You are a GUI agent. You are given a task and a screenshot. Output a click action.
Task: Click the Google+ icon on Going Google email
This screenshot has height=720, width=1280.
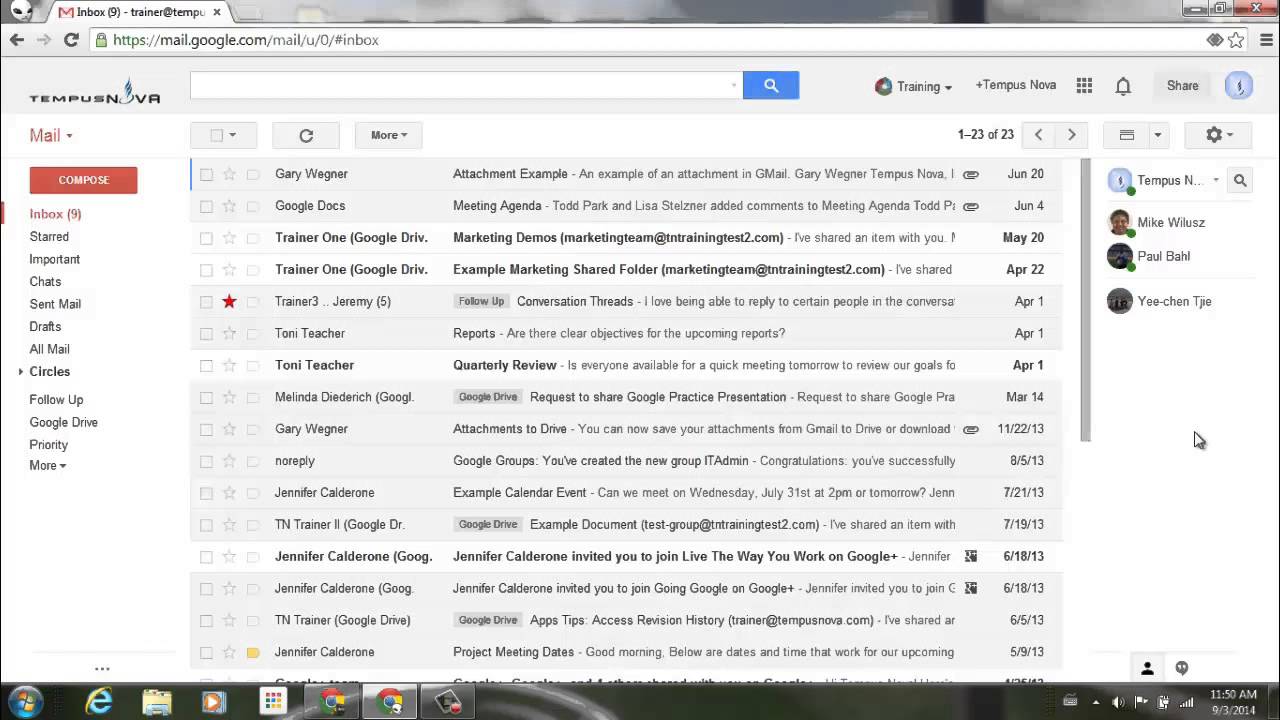pyautogui.click(x=970, y=588)
